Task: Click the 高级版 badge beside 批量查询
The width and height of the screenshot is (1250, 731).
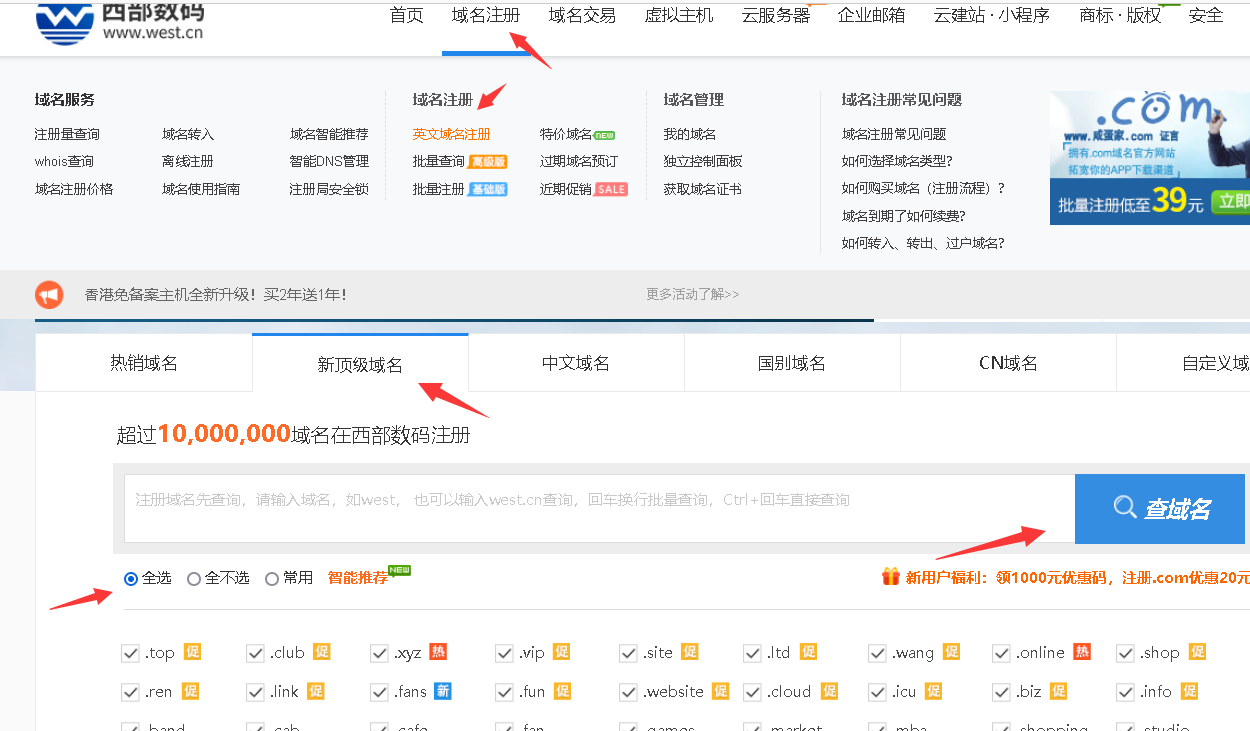Action: tap(488, 162)
